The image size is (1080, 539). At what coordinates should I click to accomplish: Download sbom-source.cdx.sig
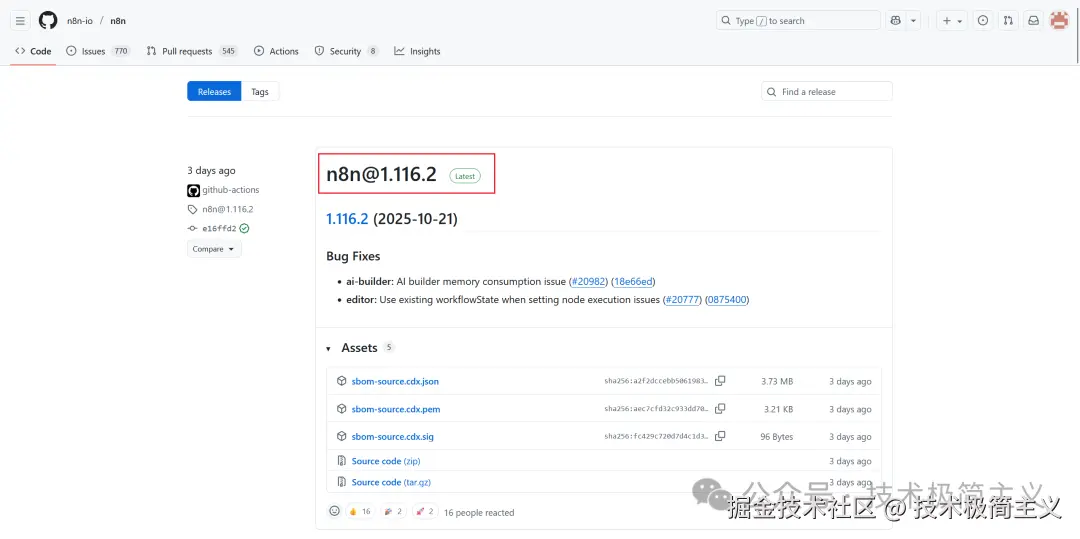coord(393,436)
